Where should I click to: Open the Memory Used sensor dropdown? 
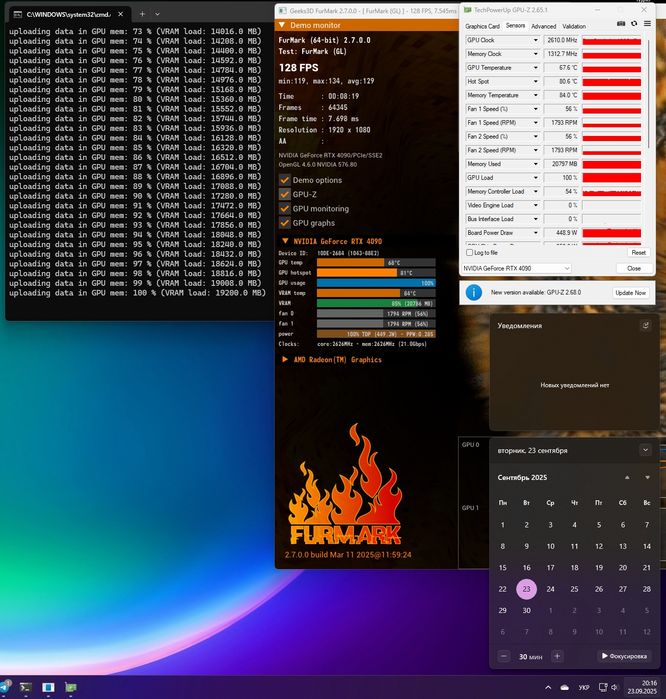[x=535, y=164]
